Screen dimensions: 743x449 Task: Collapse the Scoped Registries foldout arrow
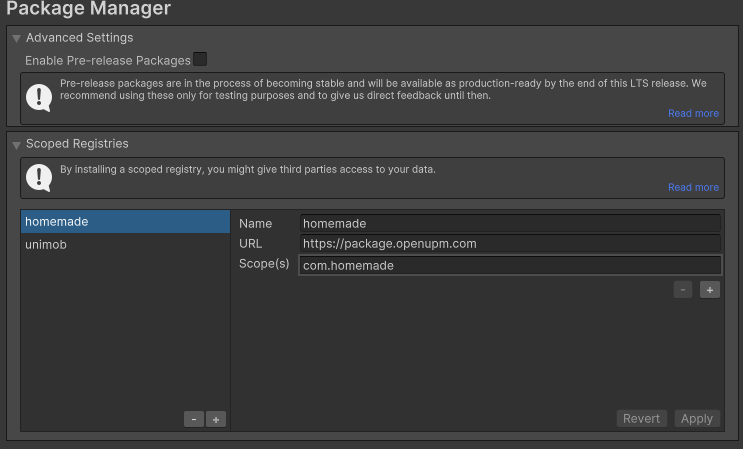(x=16, y=145)
